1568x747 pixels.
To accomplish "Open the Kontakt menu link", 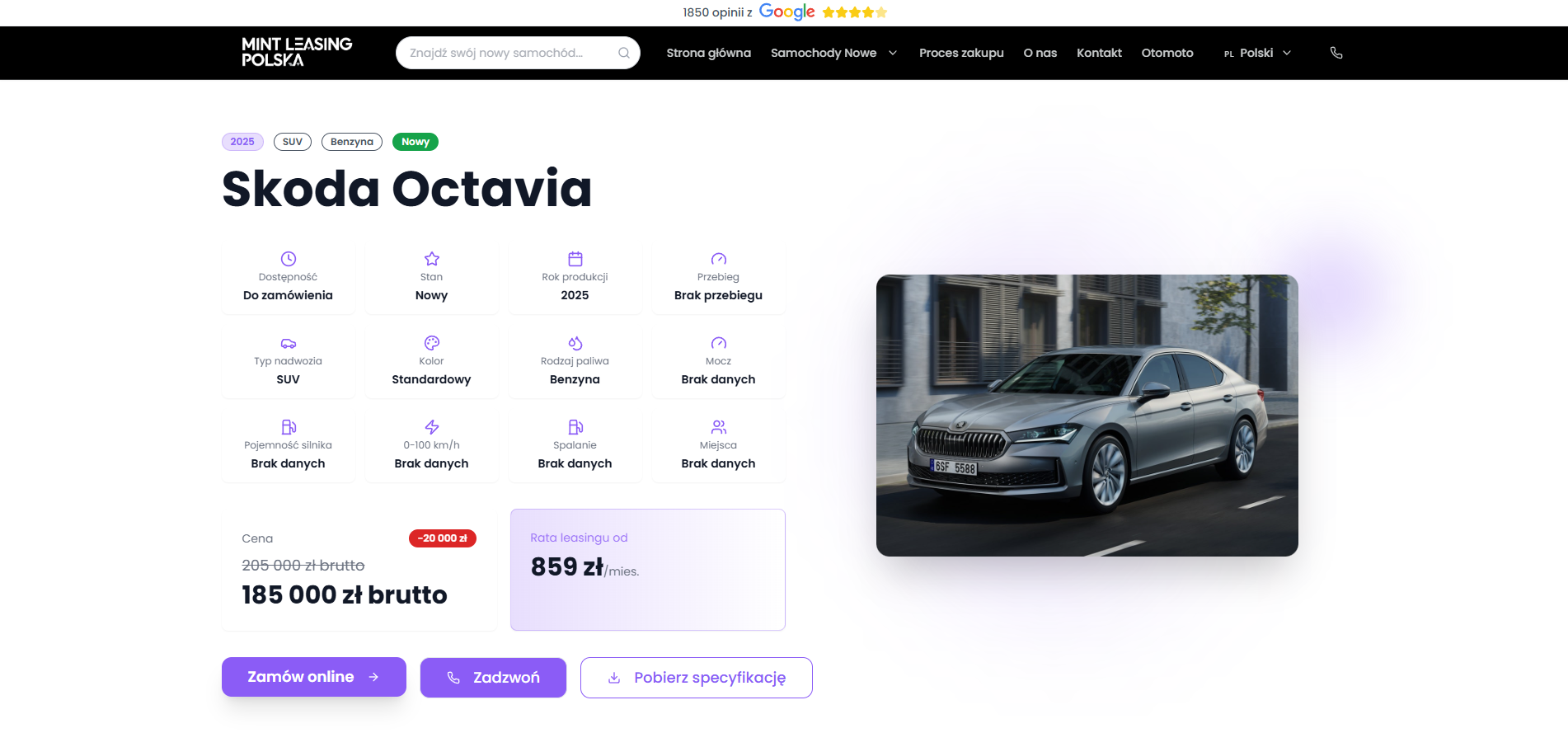I will click(x=1099, y=53).
